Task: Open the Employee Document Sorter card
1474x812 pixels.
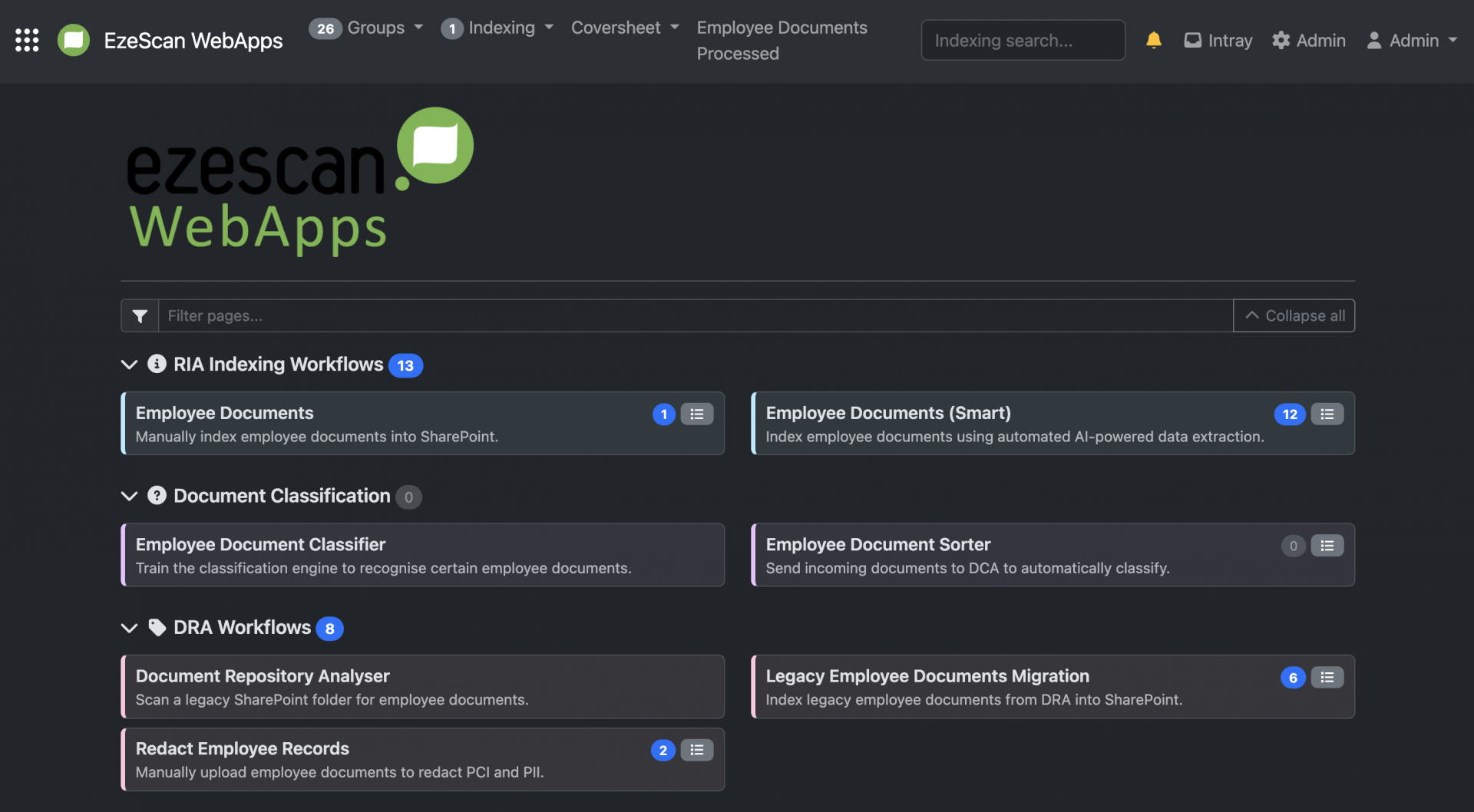Action: pos(1053,555)
